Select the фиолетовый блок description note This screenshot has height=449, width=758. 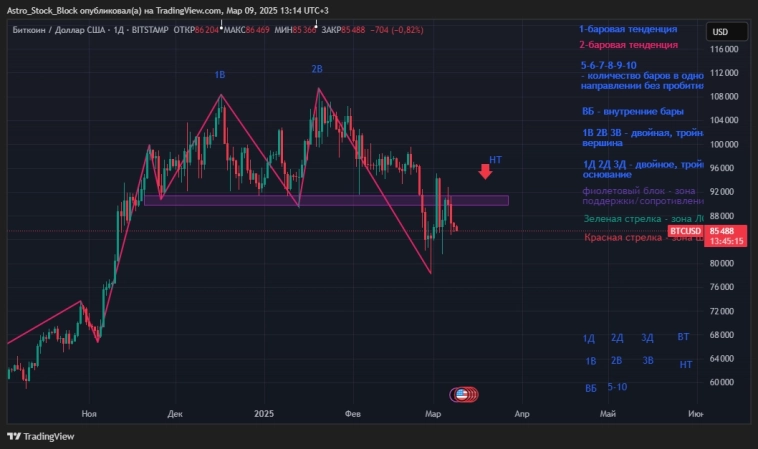tap(643, 196)
